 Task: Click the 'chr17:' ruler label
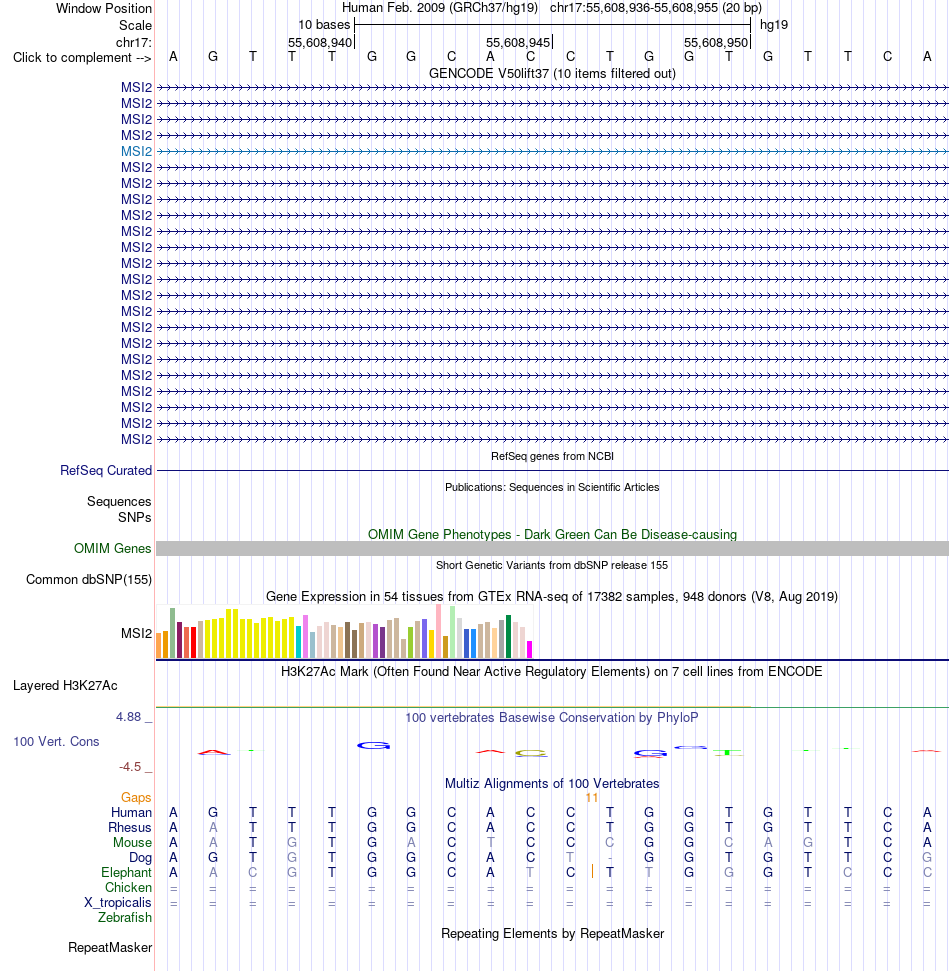[x=133, y=42]
